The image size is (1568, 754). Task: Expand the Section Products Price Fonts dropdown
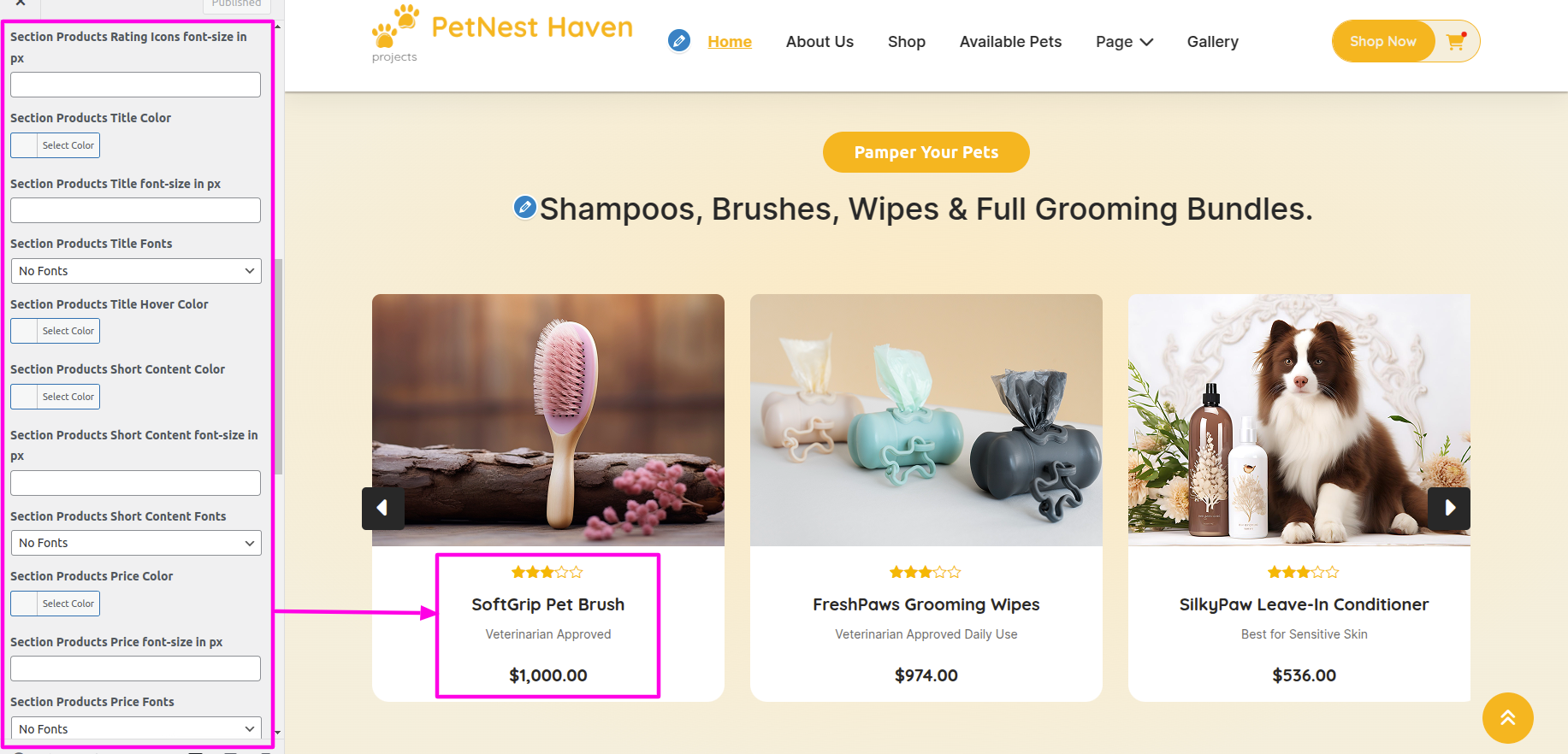[x=136, y=728]
